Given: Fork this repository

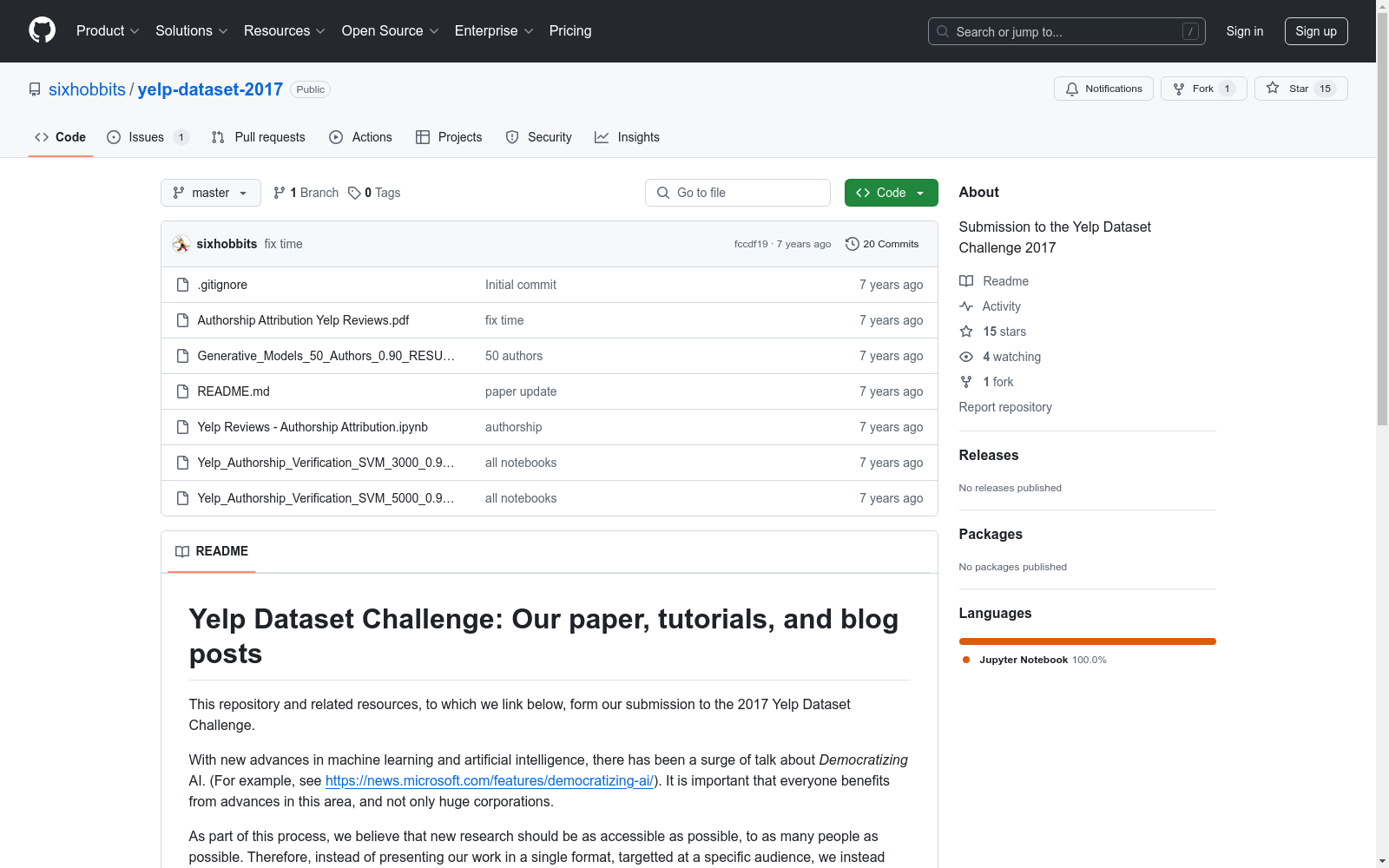Looking at the screenshot, I should point(1203,89).
